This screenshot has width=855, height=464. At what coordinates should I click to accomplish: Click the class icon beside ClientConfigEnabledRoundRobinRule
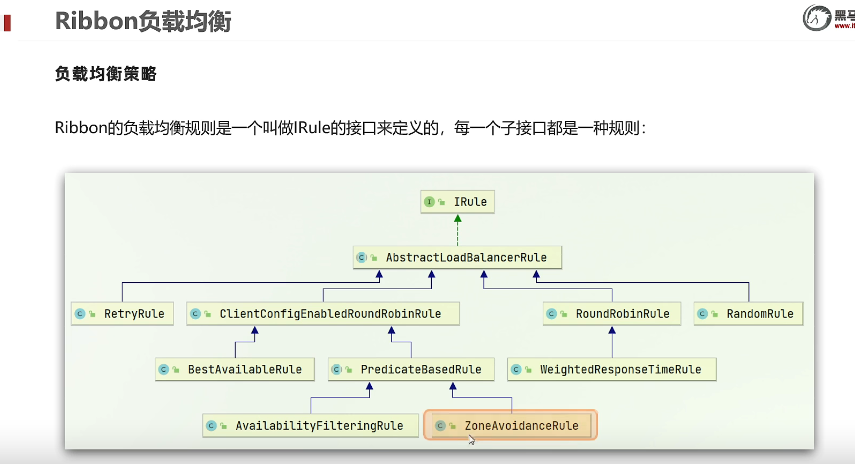coord(195,314)
